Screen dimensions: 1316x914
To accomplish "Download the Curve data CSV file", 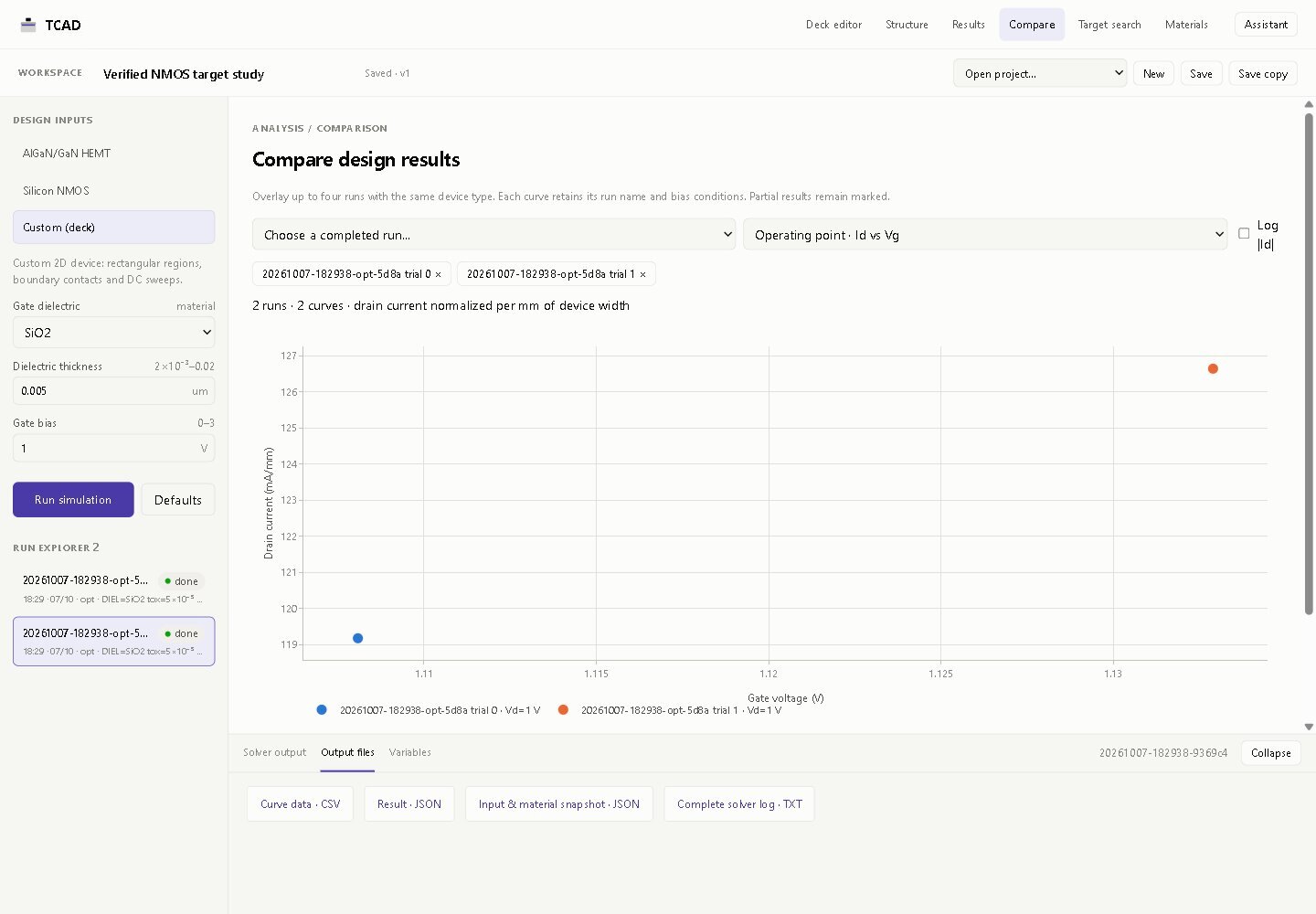I will click(x=300, y=804).
